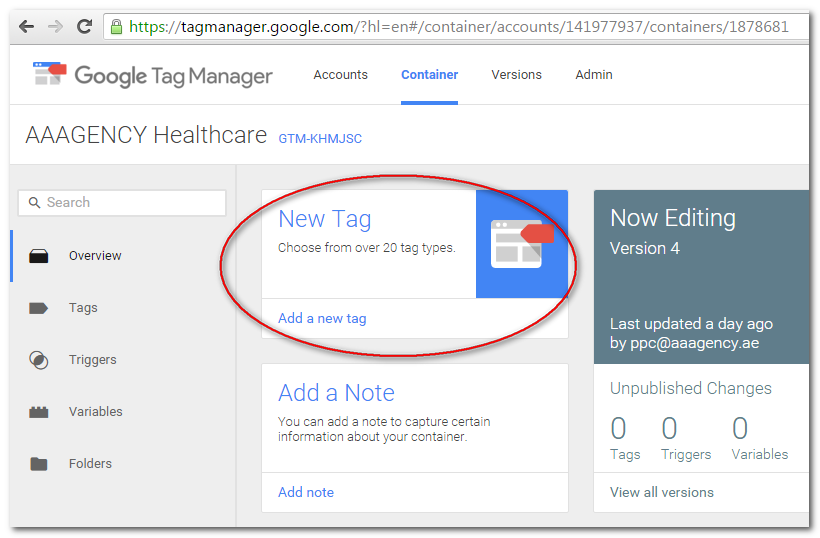The image size is (820, 538).
Task: Click the Folders icon in sidebar
Action: pos(39,464)
